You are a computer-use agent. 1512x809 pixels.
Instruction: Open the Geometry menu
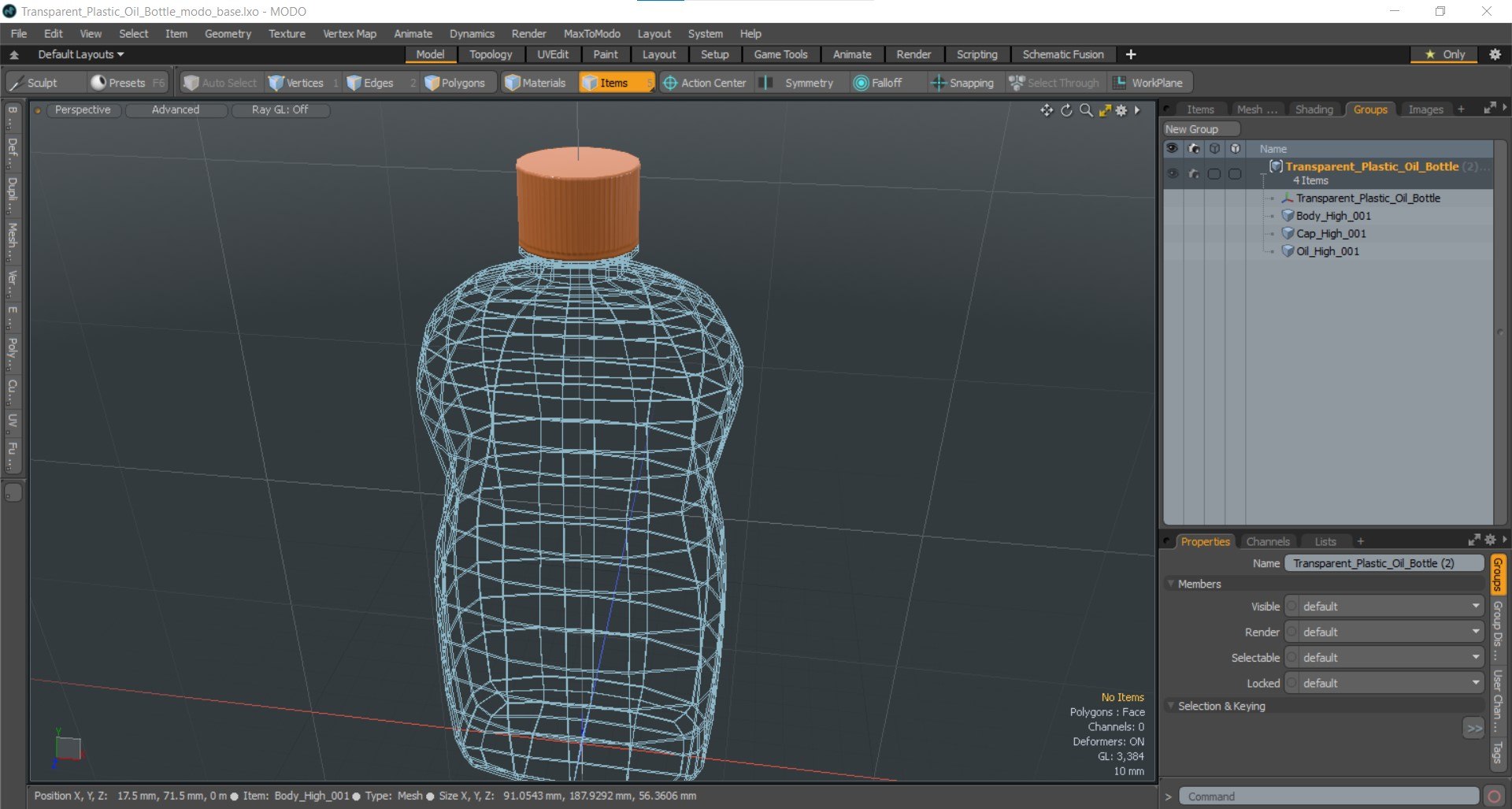click(228, 34)
